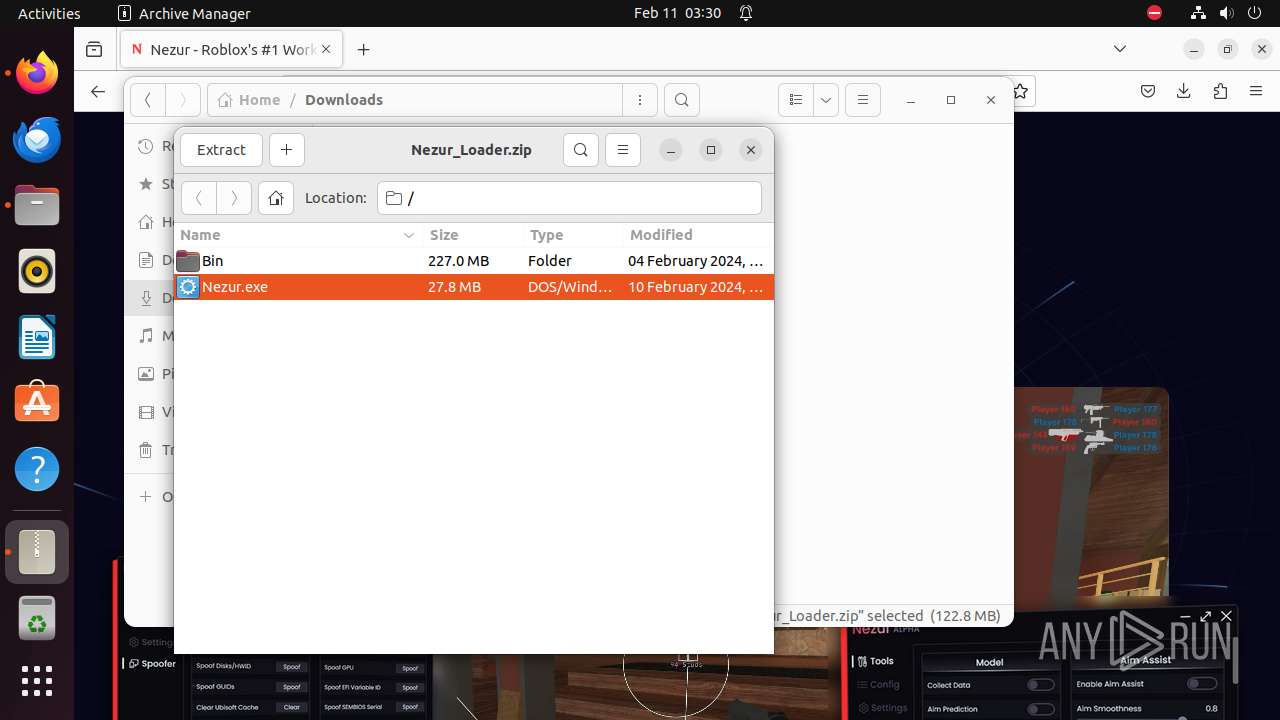The height and width of the screenshot is (720, 1280).
Task: Open the clock and calendar menu
Action: pos(677,13)
